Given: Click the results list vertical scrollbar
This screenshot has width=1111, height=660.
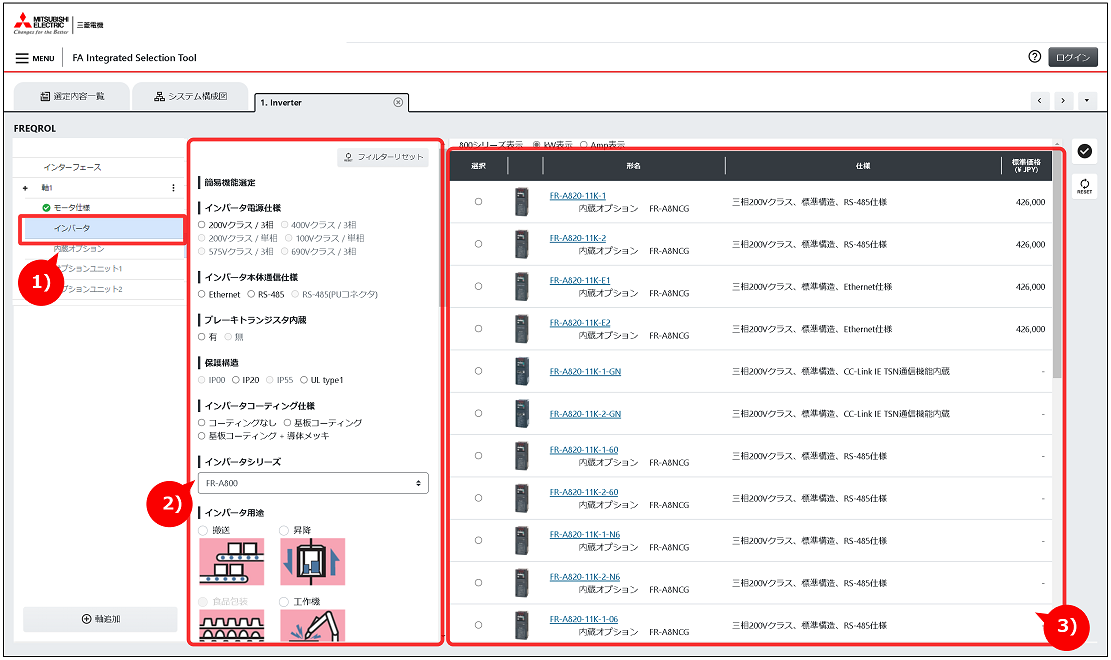Looking at the screenshot, I should [1056, 264].
